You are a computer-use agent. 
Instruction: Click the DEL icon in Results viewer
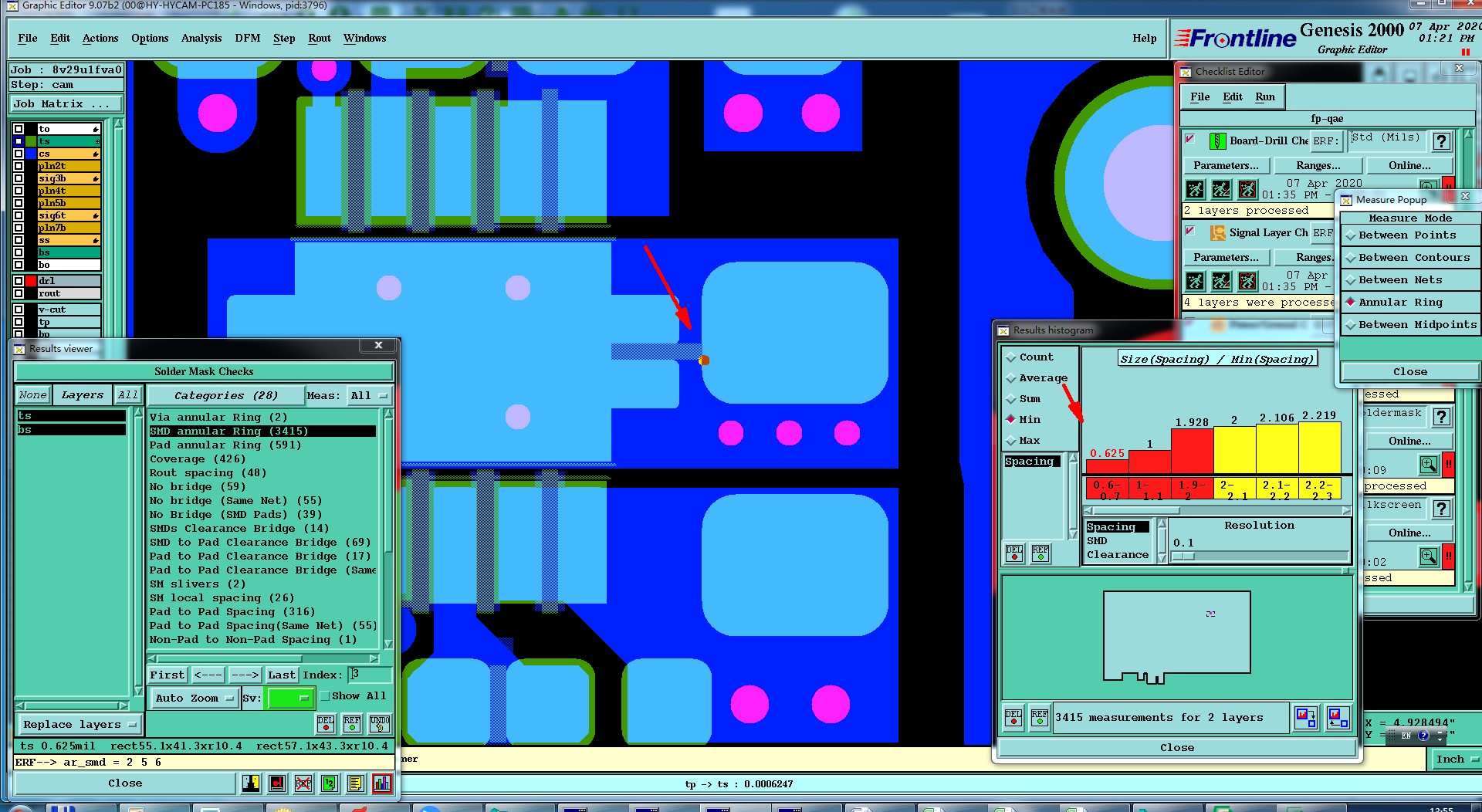pyautogui.click(x=326, y=723)
